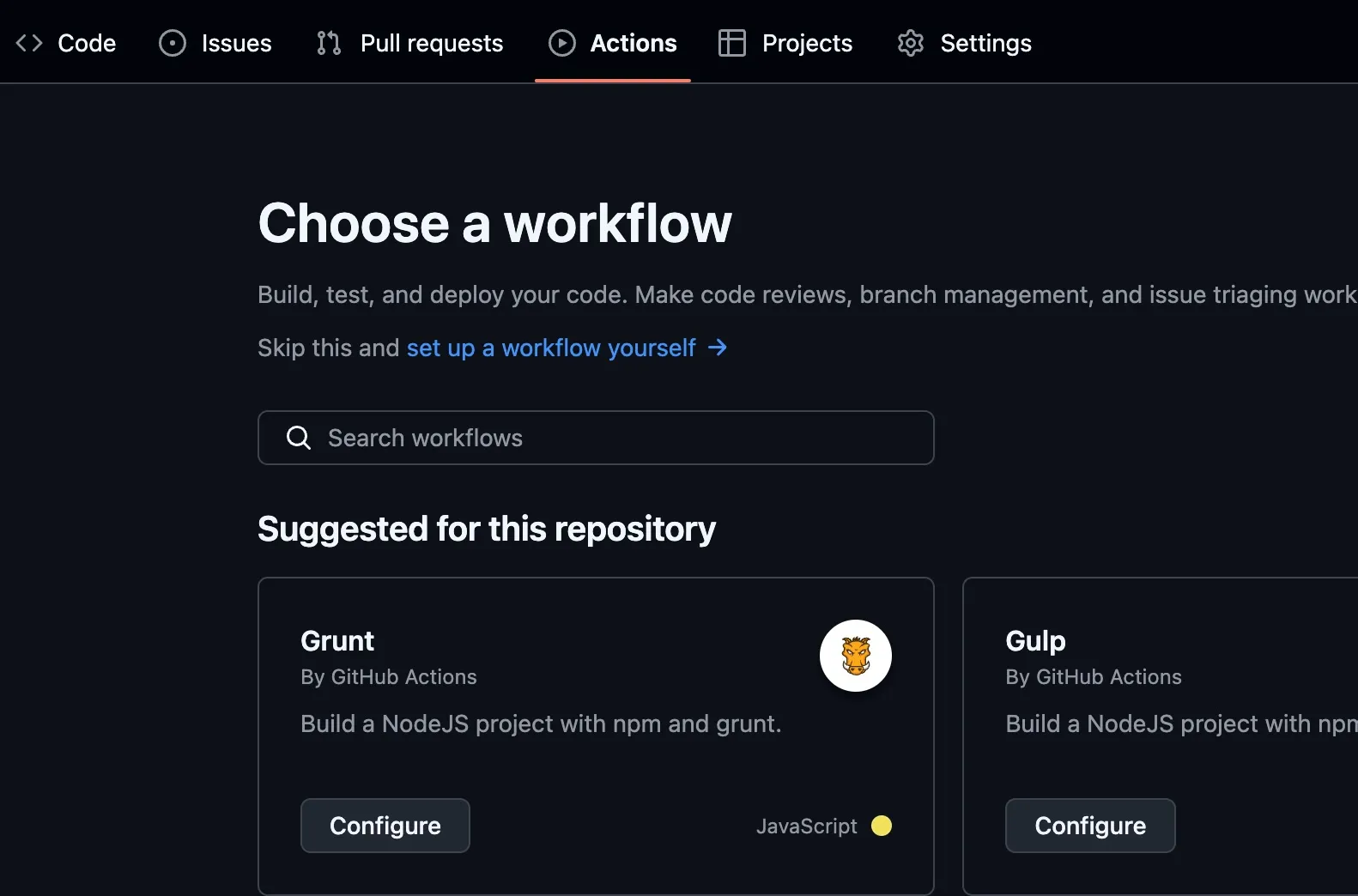This screenshot has width=1358, height=896.
Task: Click 'By GitHub Actions' under Gulp
Action: (x=1094, y=677)
